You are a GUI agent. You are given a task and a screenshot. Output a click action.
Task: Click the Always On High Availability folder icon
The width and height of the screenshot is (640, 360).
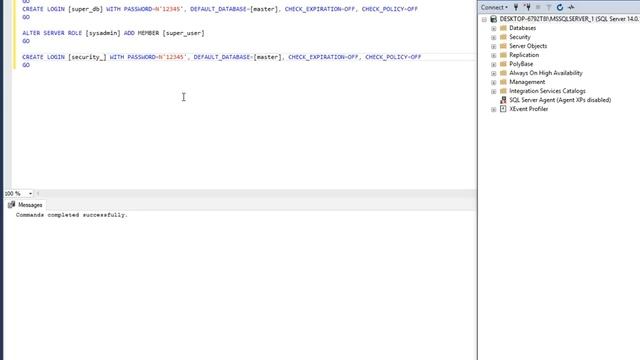click(503, 73)
